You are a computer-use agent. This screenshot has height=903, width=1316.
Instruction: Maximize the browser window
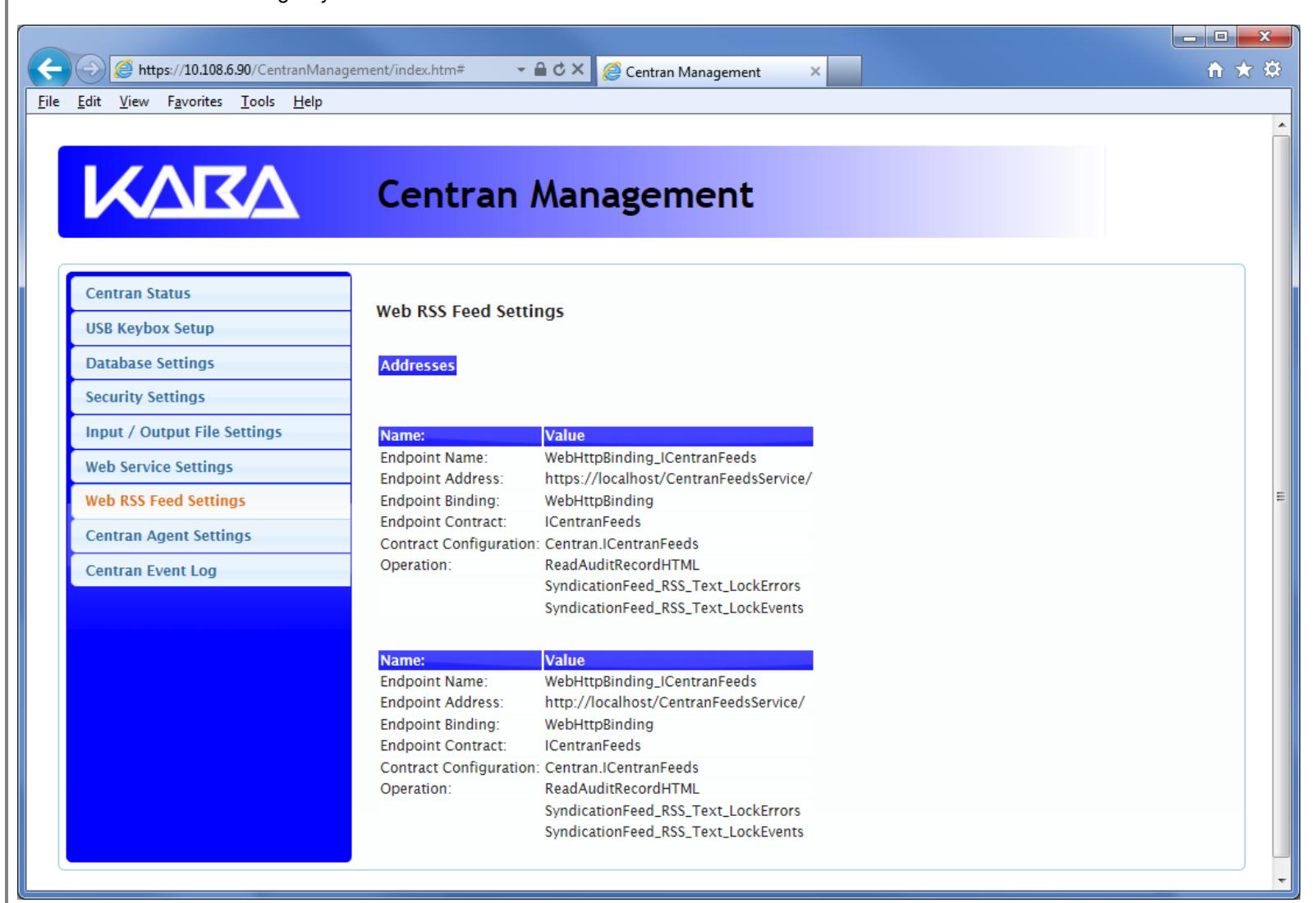coord(1221,37)
